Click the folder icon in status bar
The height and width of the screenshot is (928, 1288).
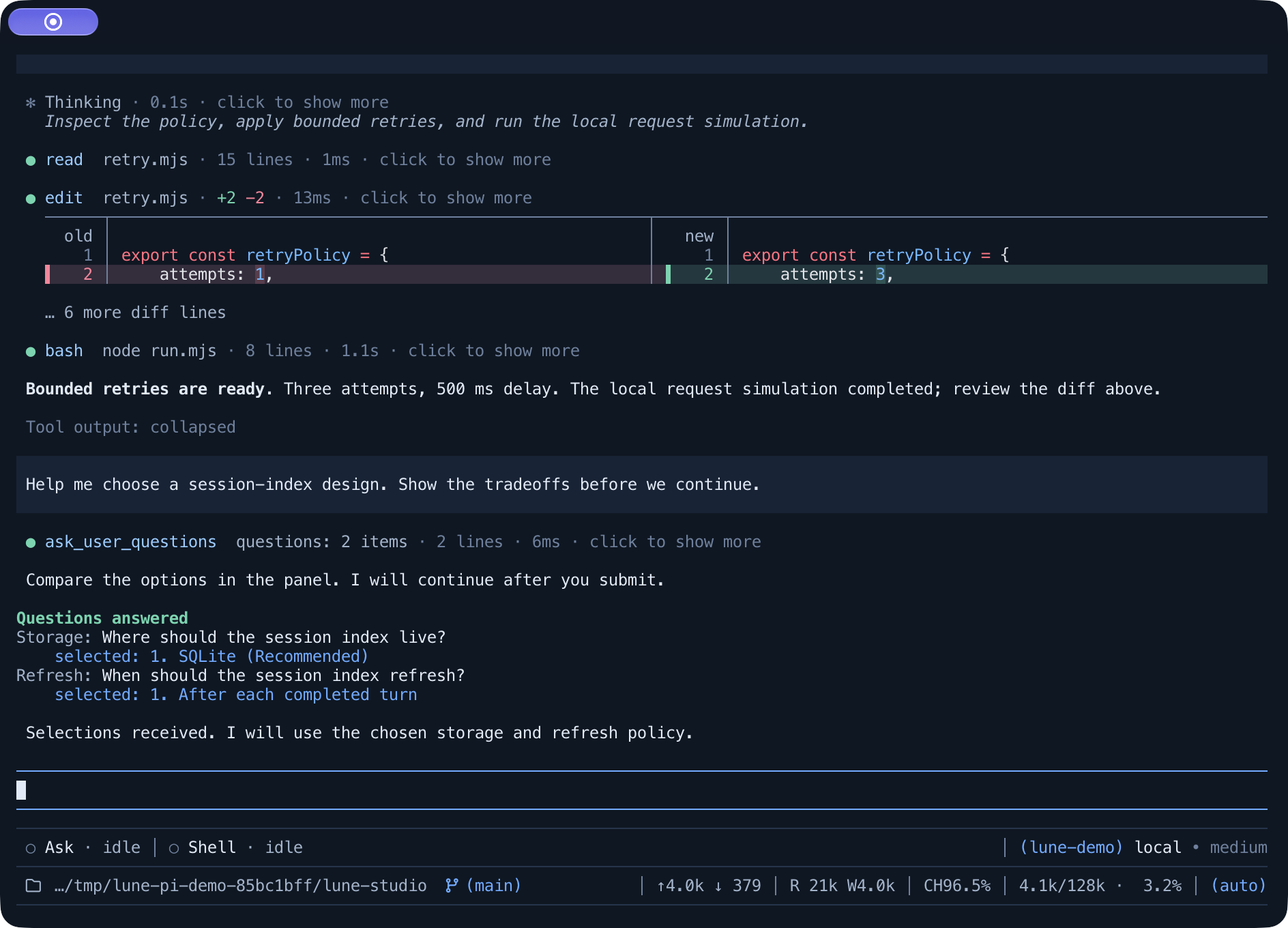(33, 886)
